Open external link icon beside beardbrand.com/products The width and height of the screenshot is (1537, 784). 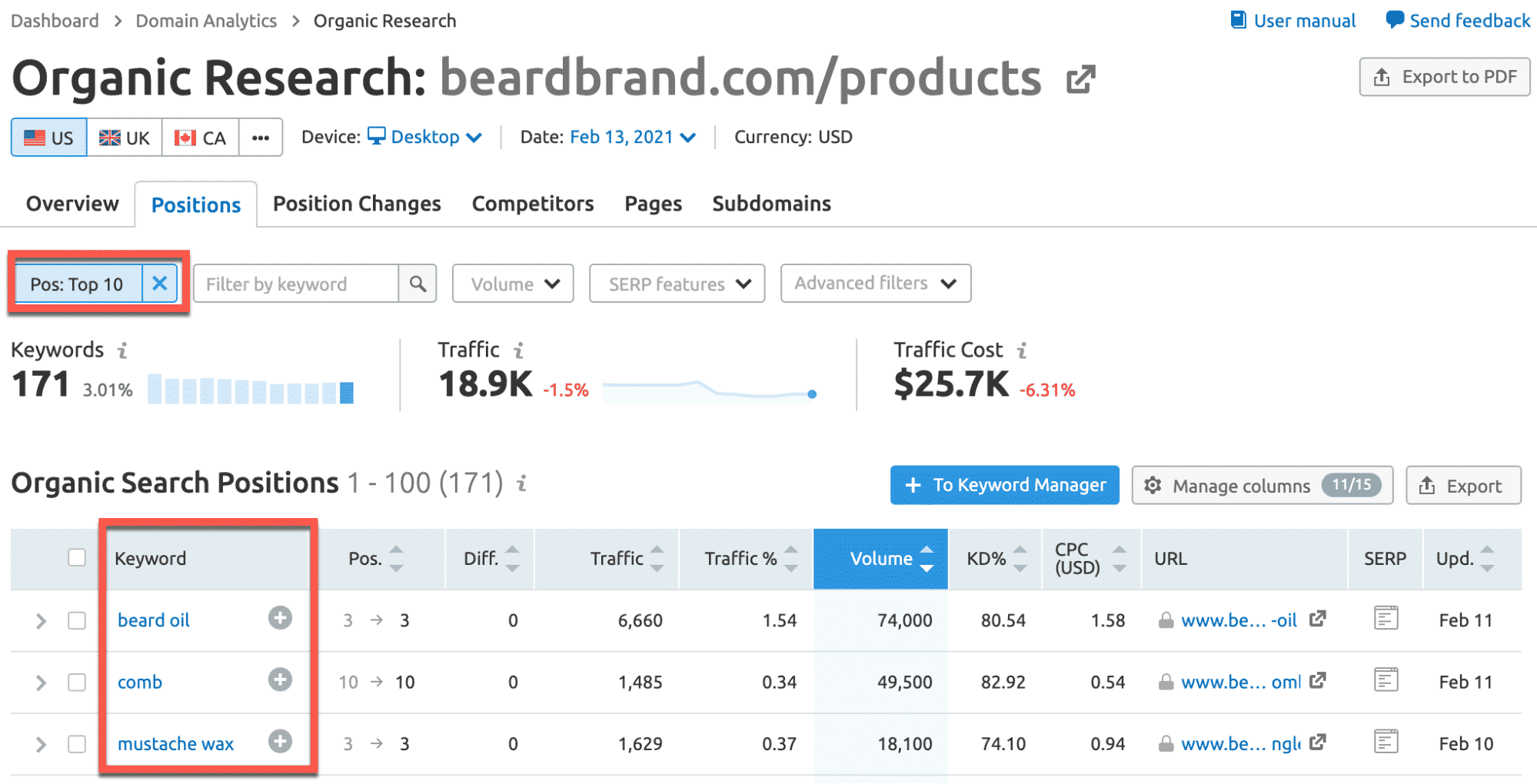click(x=1080, y=79)
